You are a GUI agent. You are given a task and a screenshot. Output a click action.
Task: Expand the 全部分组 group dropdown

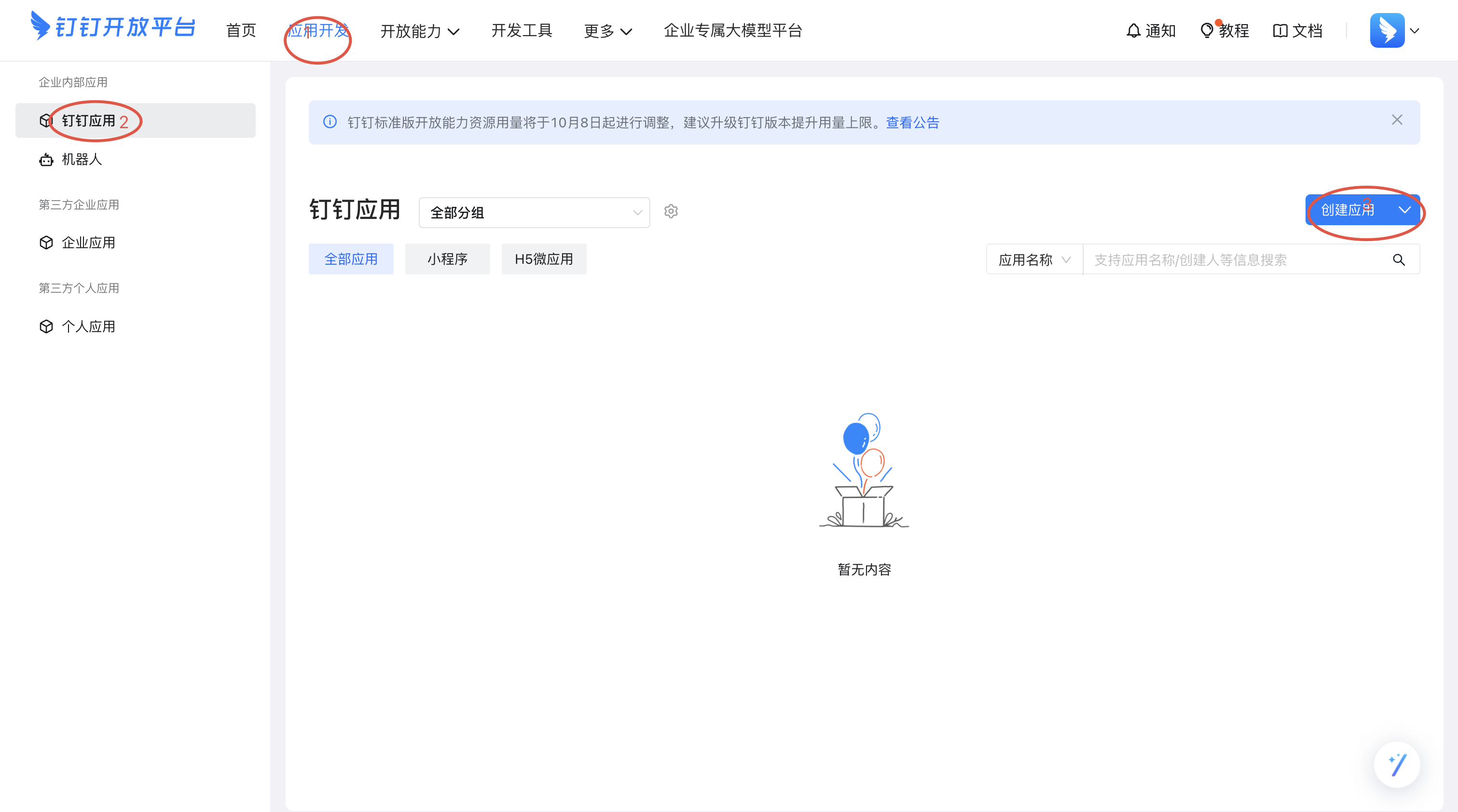534,213
